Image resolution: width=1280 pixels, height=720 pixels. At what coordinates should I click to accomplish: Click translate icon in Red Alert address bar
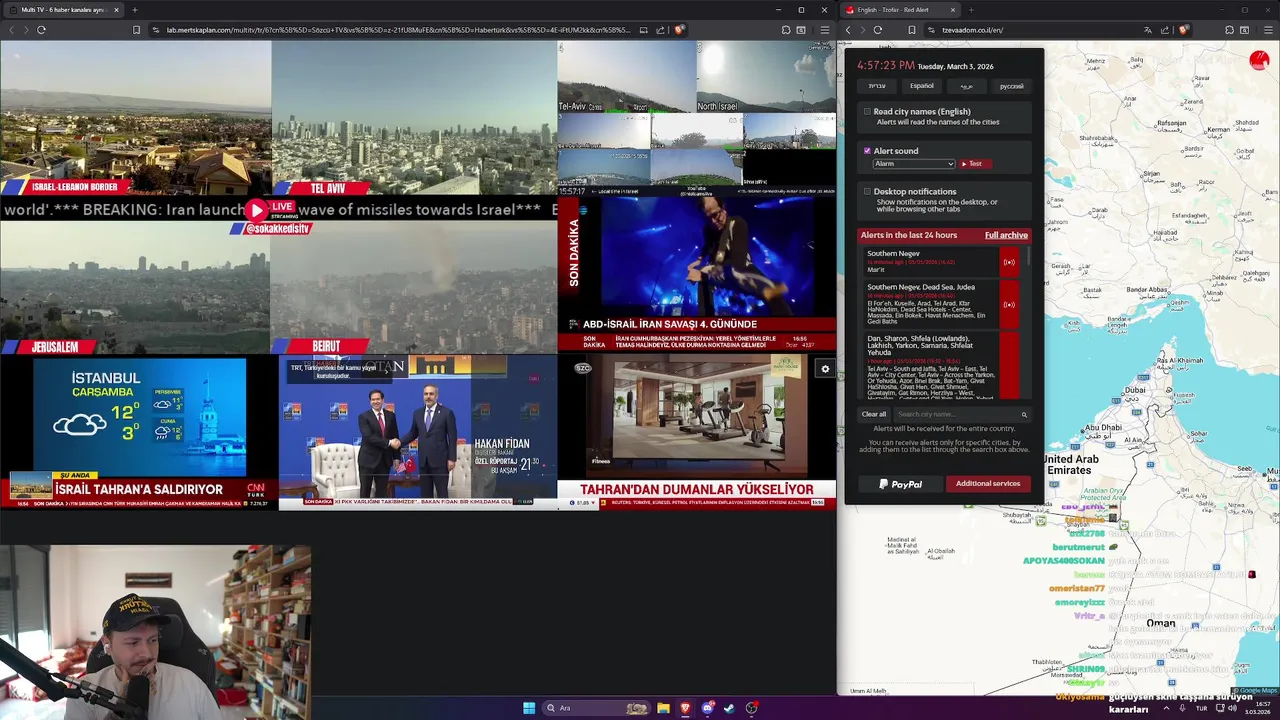tap(1147, 30)
